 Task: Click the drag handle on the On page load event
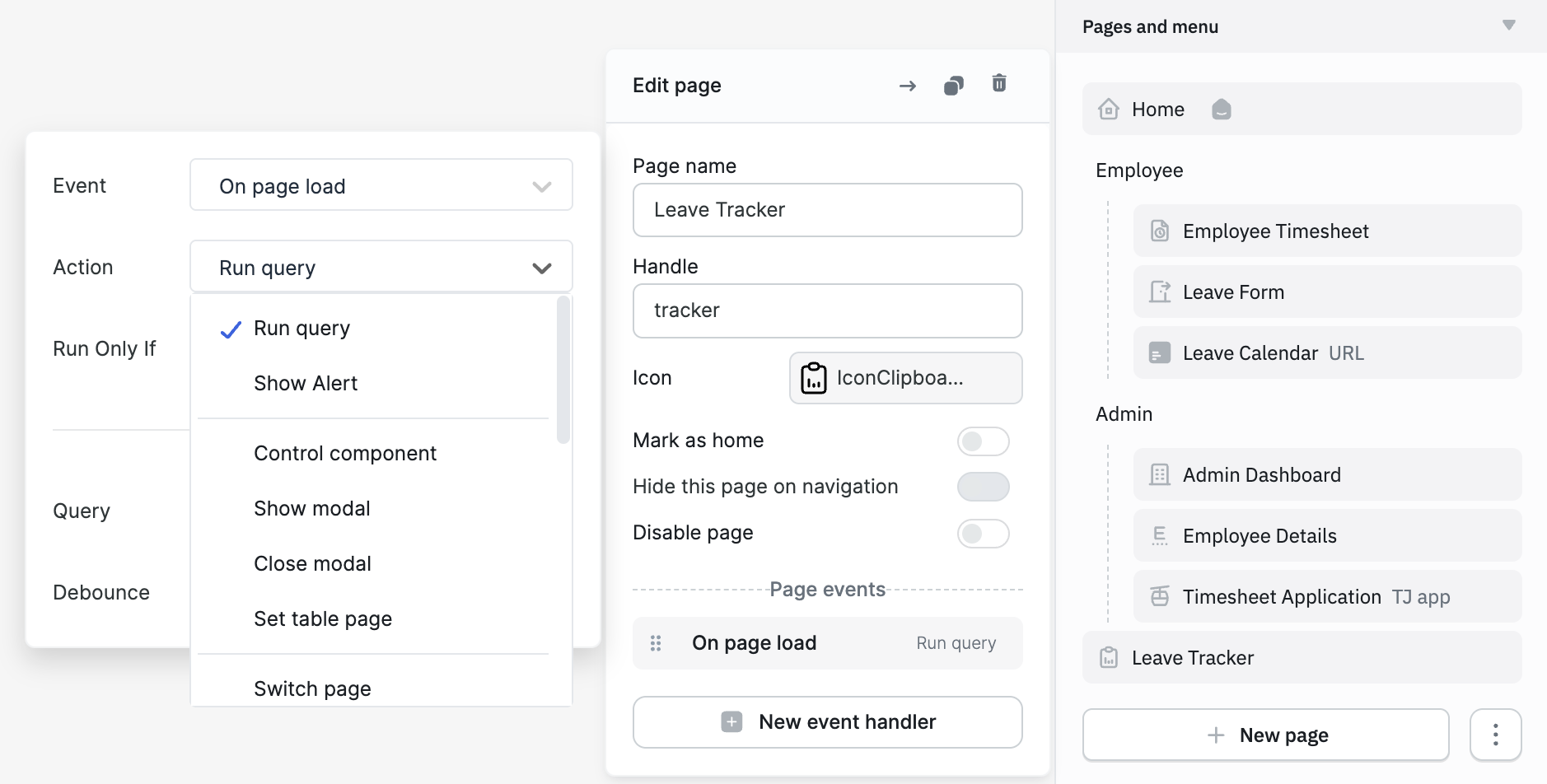point(656,642)
